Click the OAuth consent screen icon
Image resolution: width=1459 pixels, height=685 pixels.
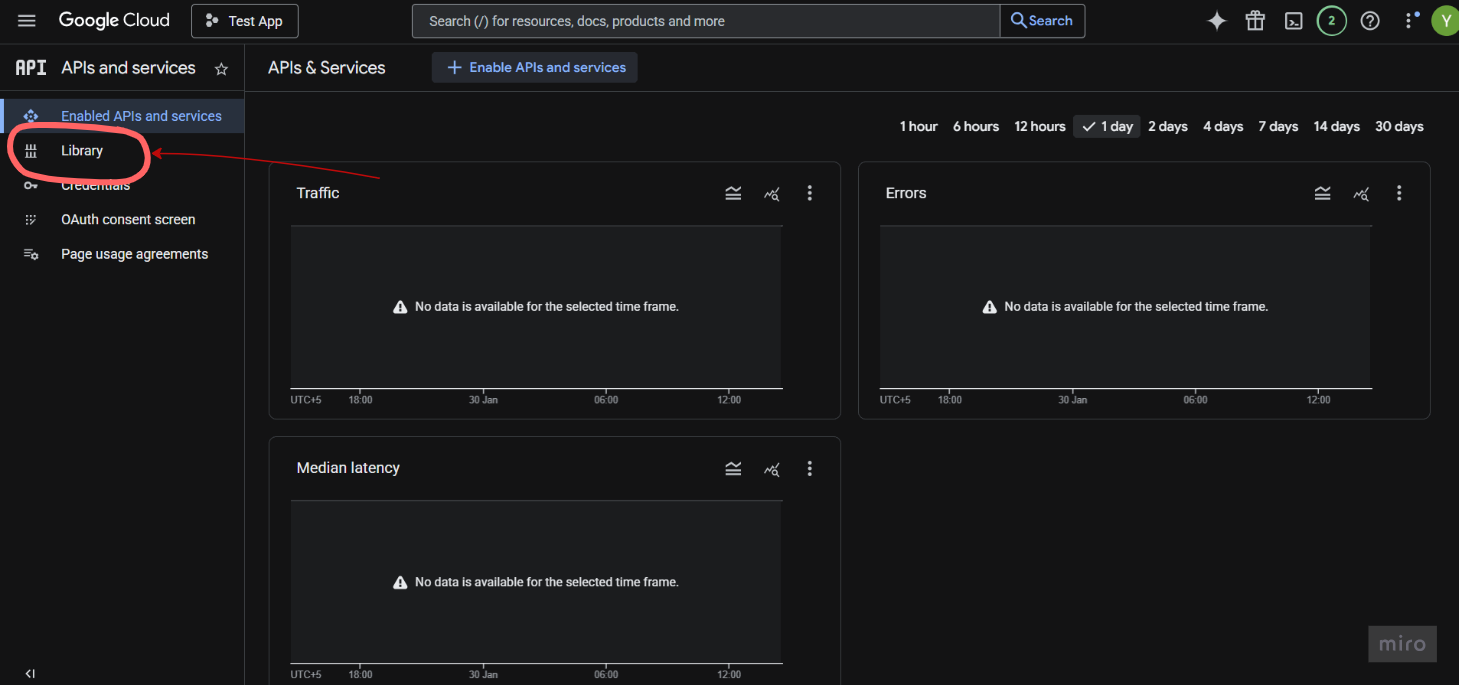(x=31, y=220)
